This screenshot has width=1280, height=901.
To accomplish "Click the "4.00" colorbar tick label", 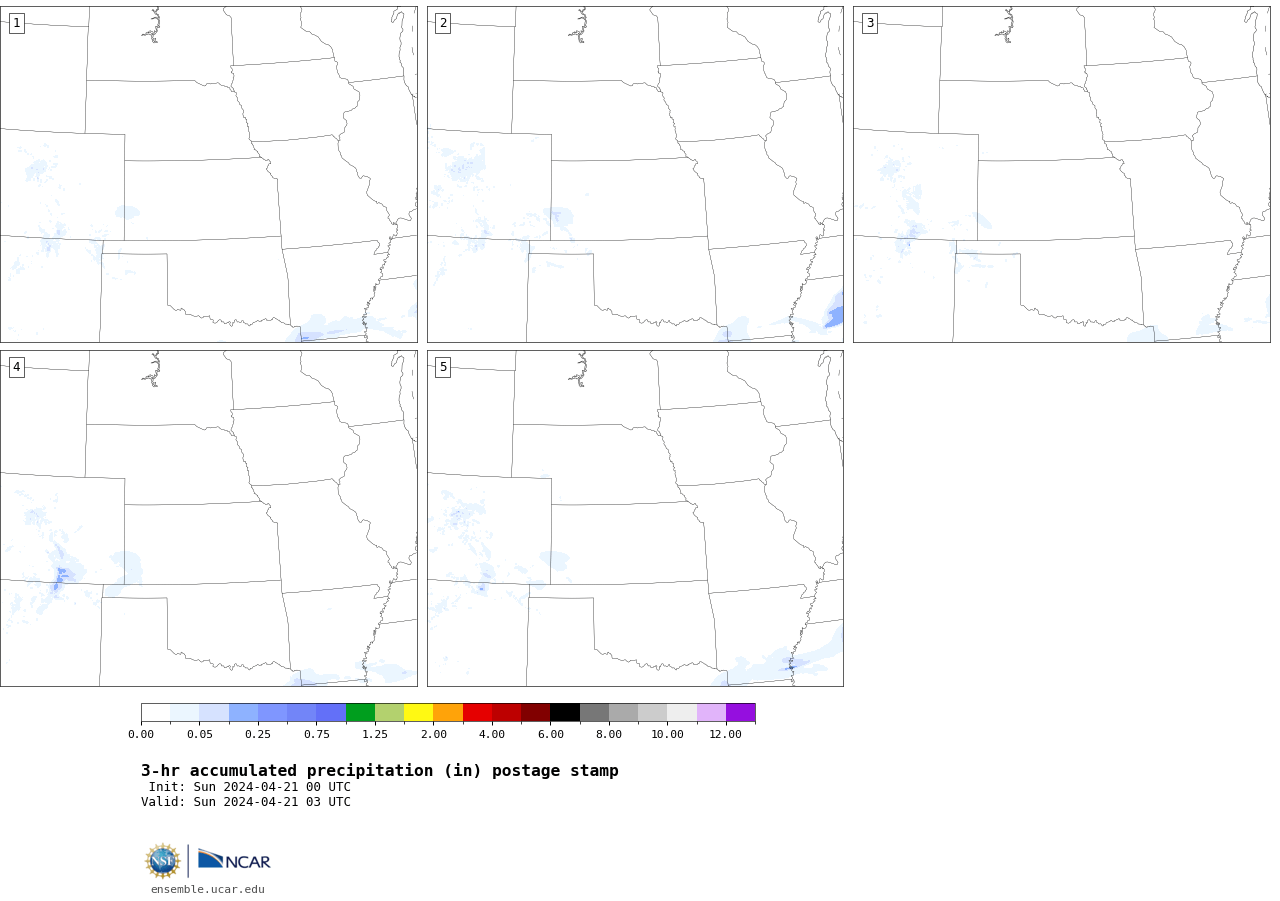I will [x=492, y=734].
